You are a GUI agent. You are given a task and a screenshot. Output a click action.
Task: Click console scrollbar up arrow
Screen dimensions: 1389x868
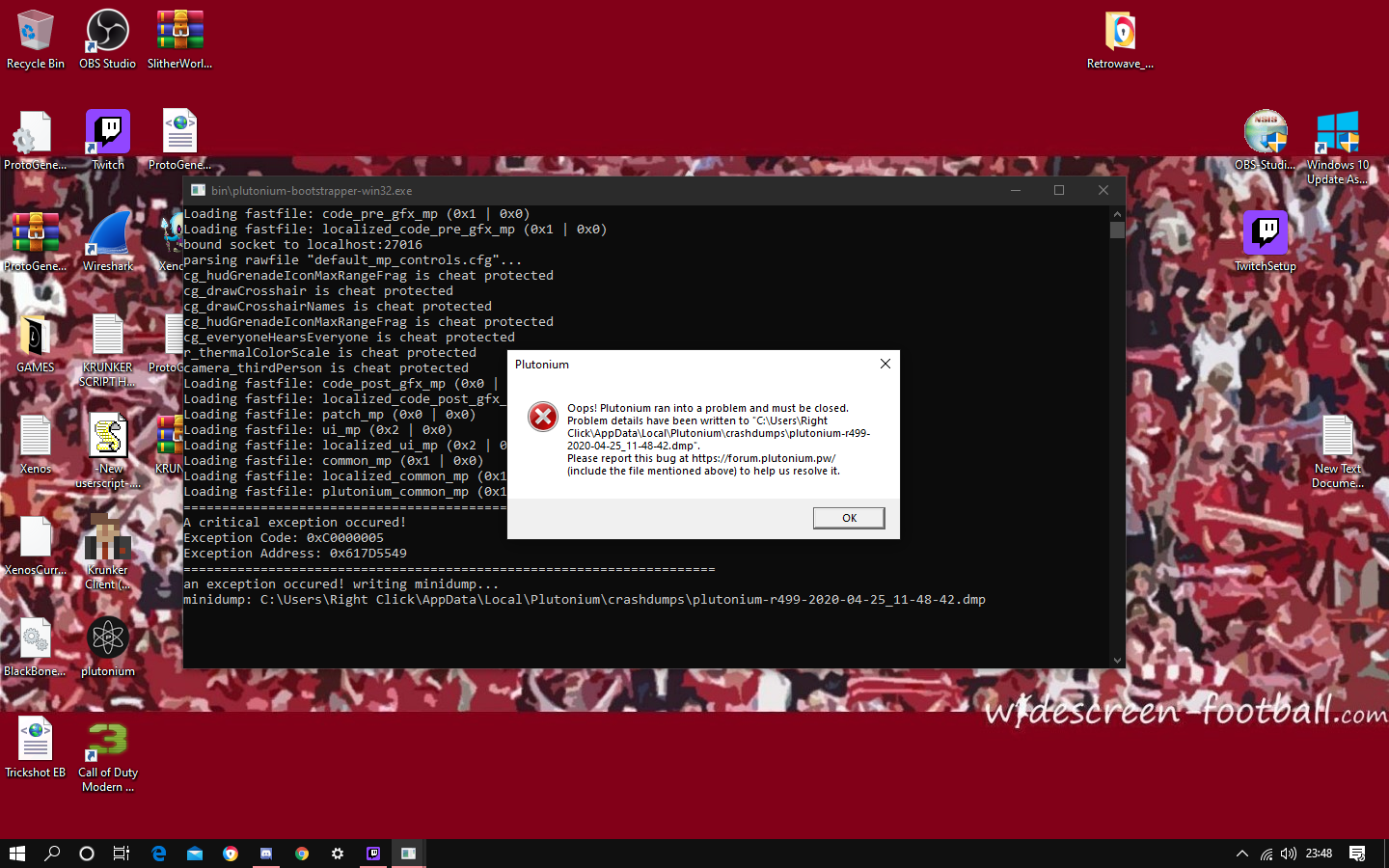coord(1117,214)
